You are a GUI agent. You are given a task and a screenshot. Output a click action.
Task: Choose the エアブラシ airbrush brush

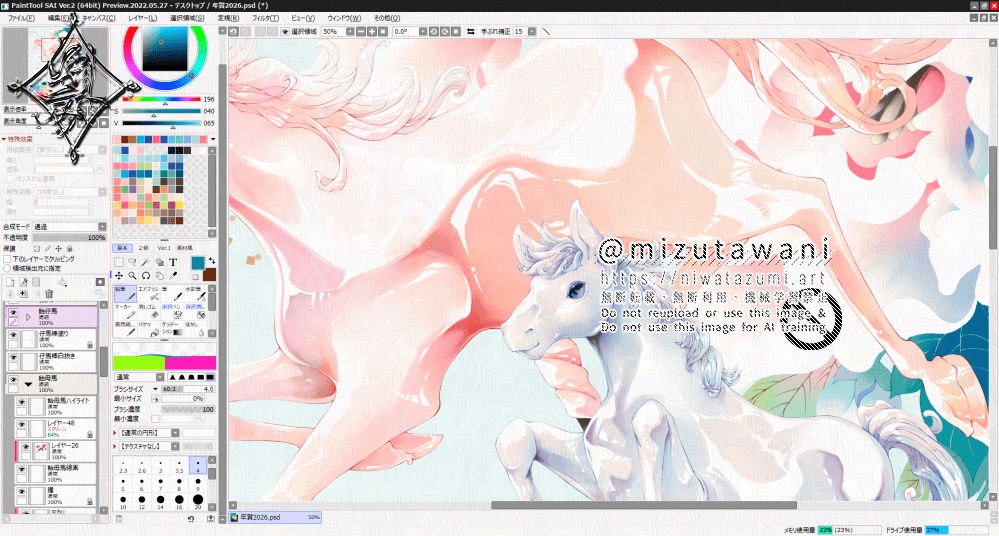[148, 294]
